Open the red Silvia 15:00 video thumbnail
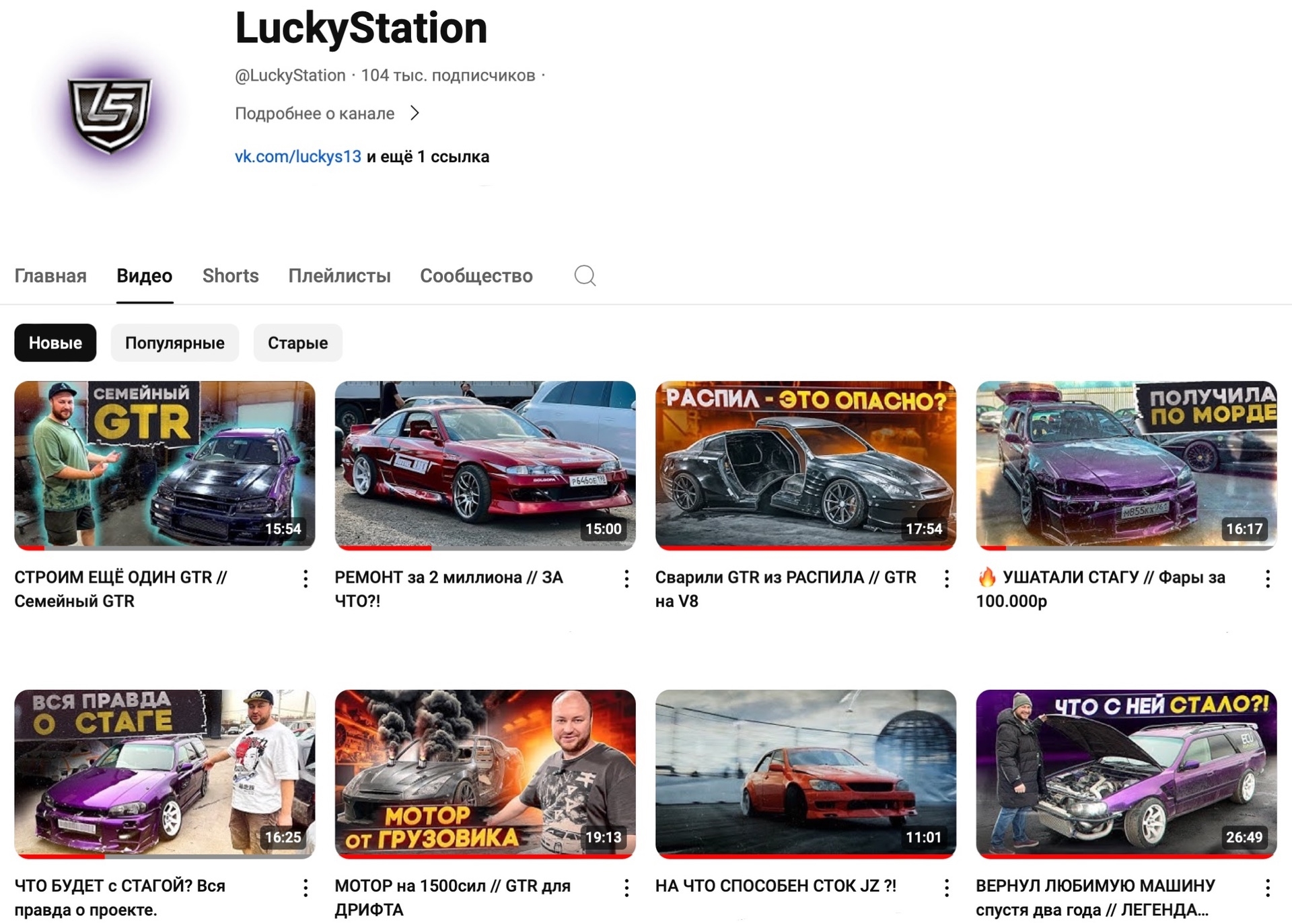The width and height of the screenshot is (1292, 924). pyautogui.click(x=485, y=465)
